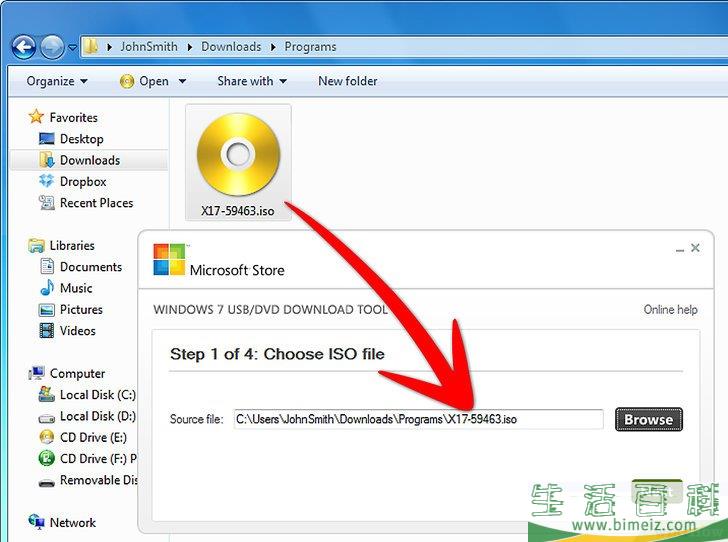Viewport: 728px width, 542px height.
Task: Expand the Open button dropdown arrow
Action: 182,81
